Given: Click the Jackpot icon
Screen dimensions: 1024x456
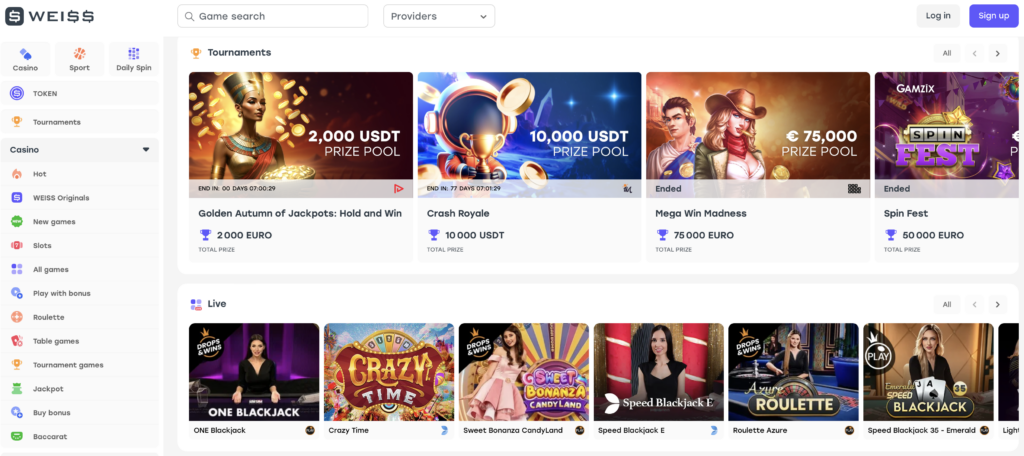Looking at the screenshot, I should coord(17,389).
